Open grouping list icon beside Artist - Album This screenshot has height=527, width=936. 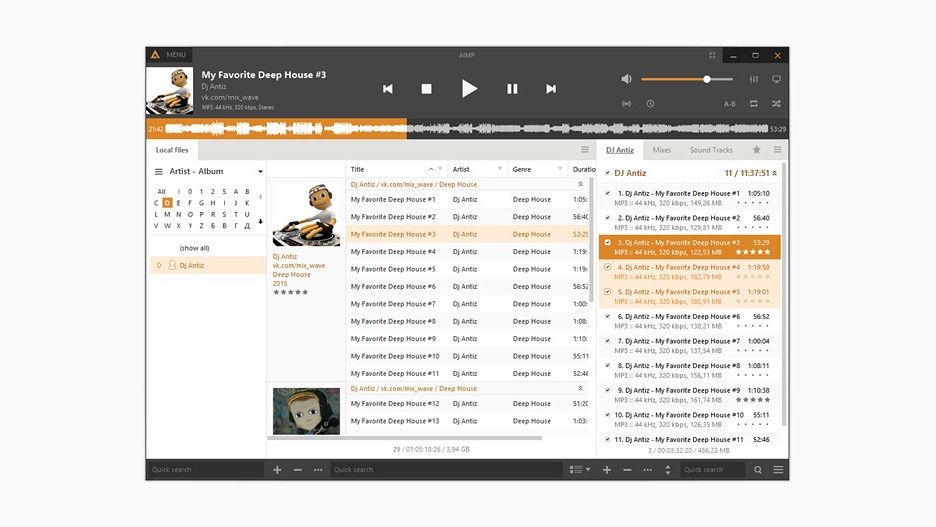coord(159,172)
